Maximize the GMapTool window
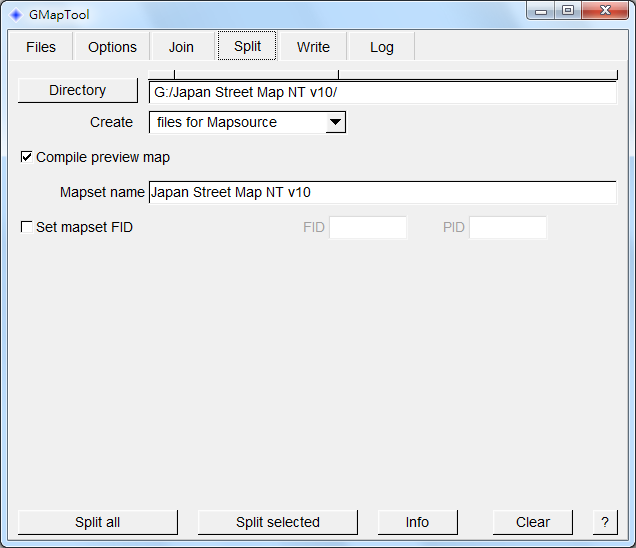636x548 pixels. [x=567, y=10]
